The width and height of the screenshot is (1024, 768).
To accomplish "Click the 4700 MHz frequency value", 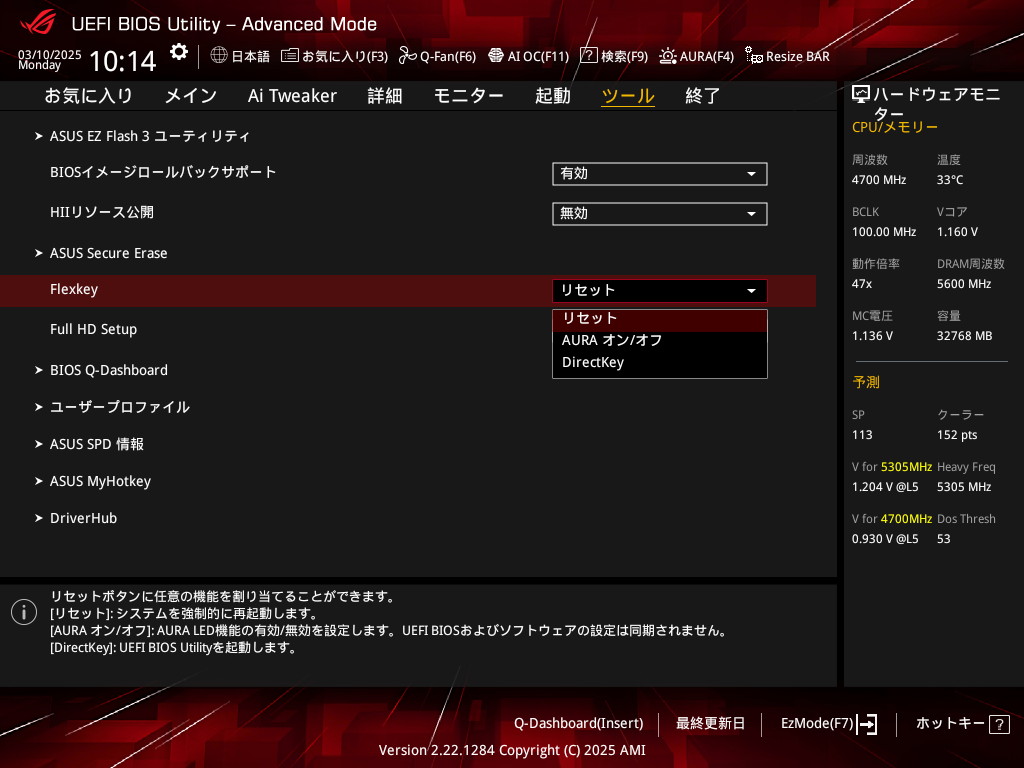I will tap(879, 180).
